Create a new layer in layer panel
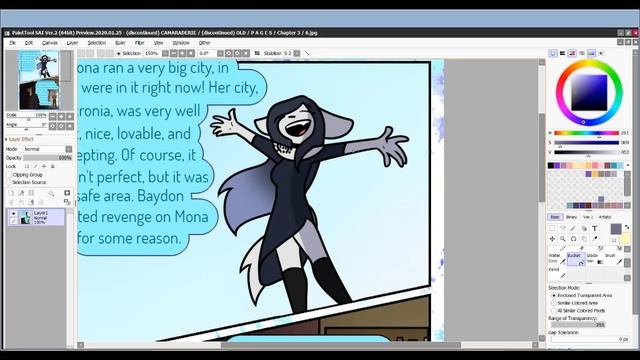Screen dimensions: 640x360 [x=11, y=193]
